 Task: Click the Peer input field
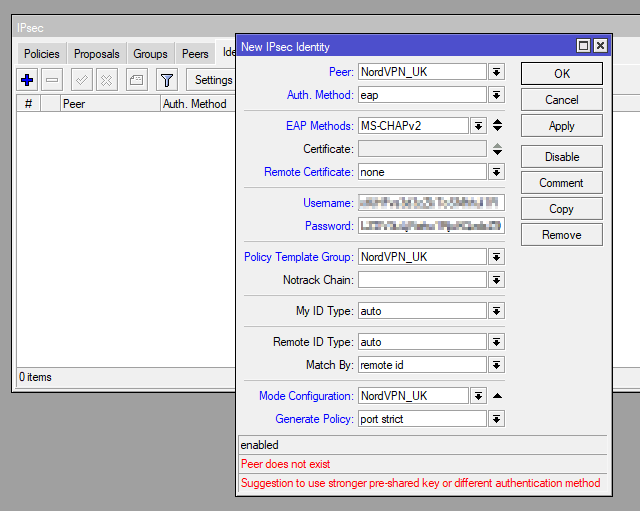tap(422, 72)
